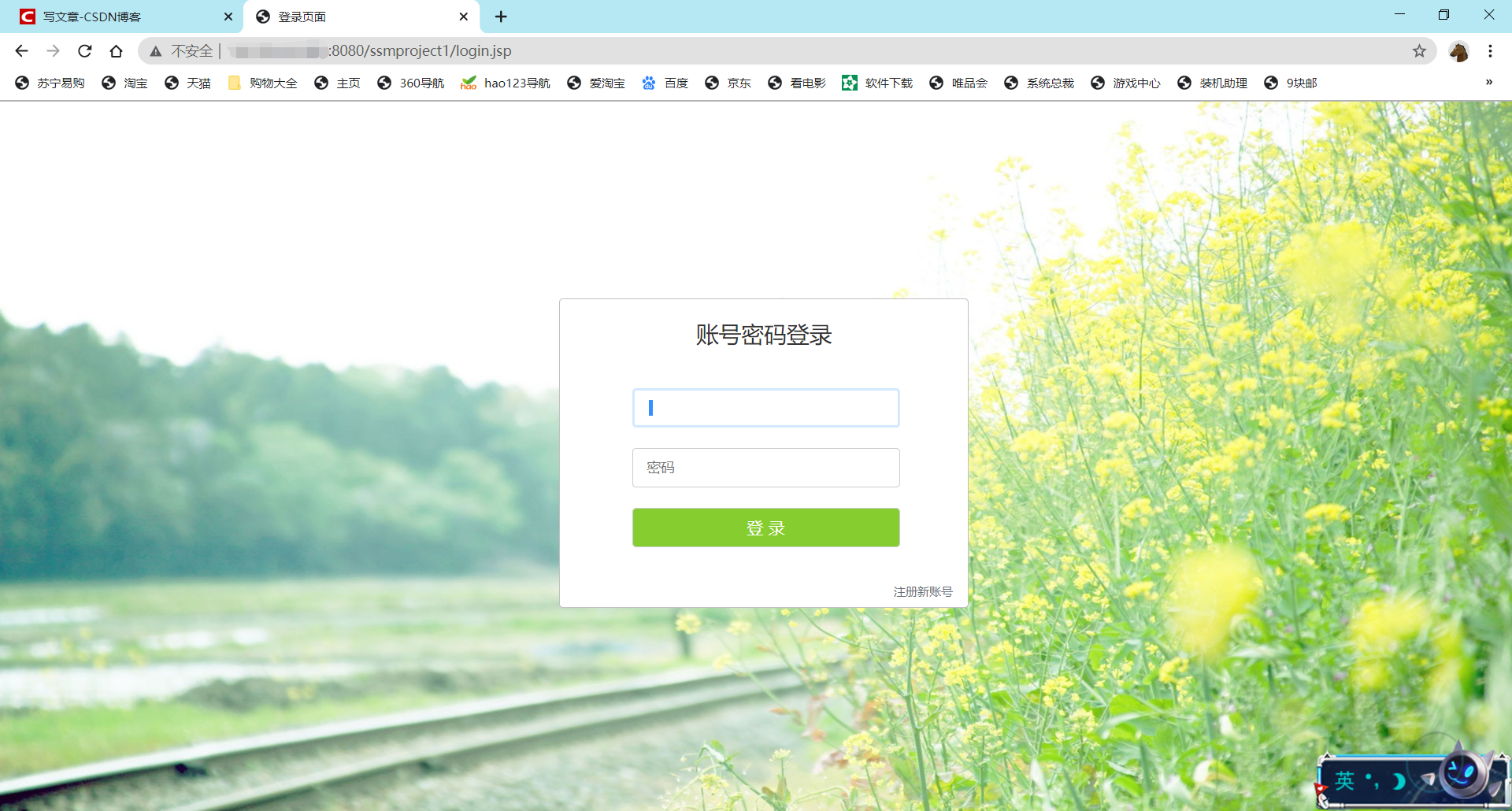Toggle input method language indicator 英

(x=1346, y=780)
